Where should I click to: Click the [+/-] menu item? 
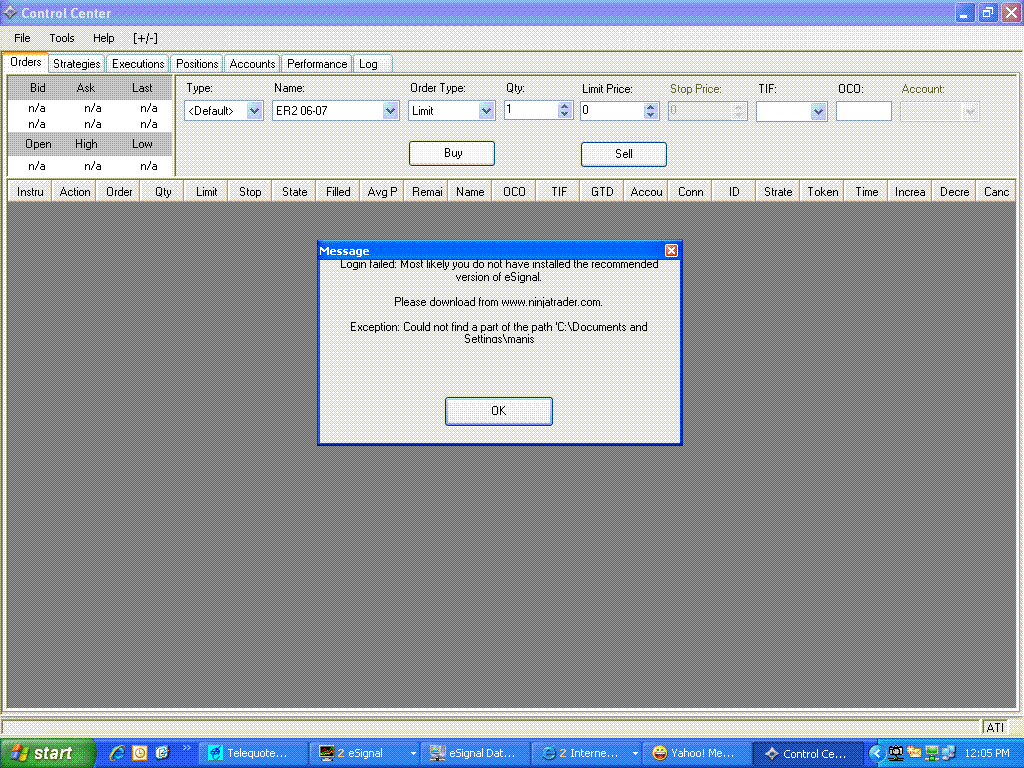point(145,39)
